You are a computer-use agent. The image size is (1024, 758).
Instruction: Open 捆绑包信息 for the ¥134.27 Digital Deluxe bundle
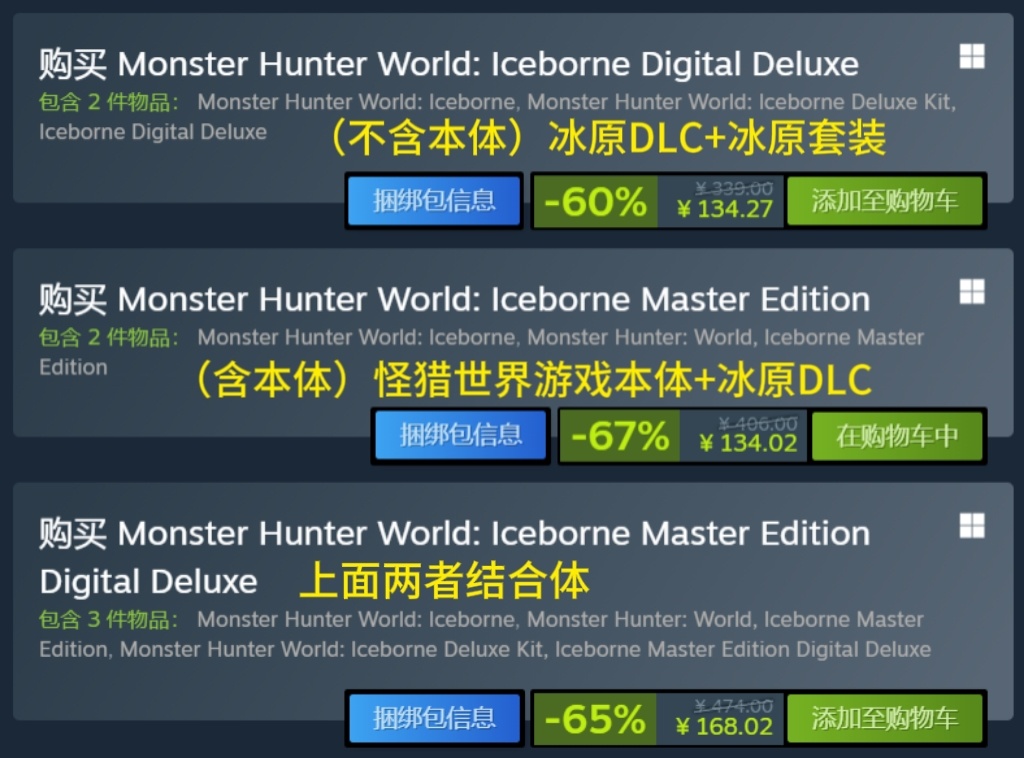[x=434, y=201]
